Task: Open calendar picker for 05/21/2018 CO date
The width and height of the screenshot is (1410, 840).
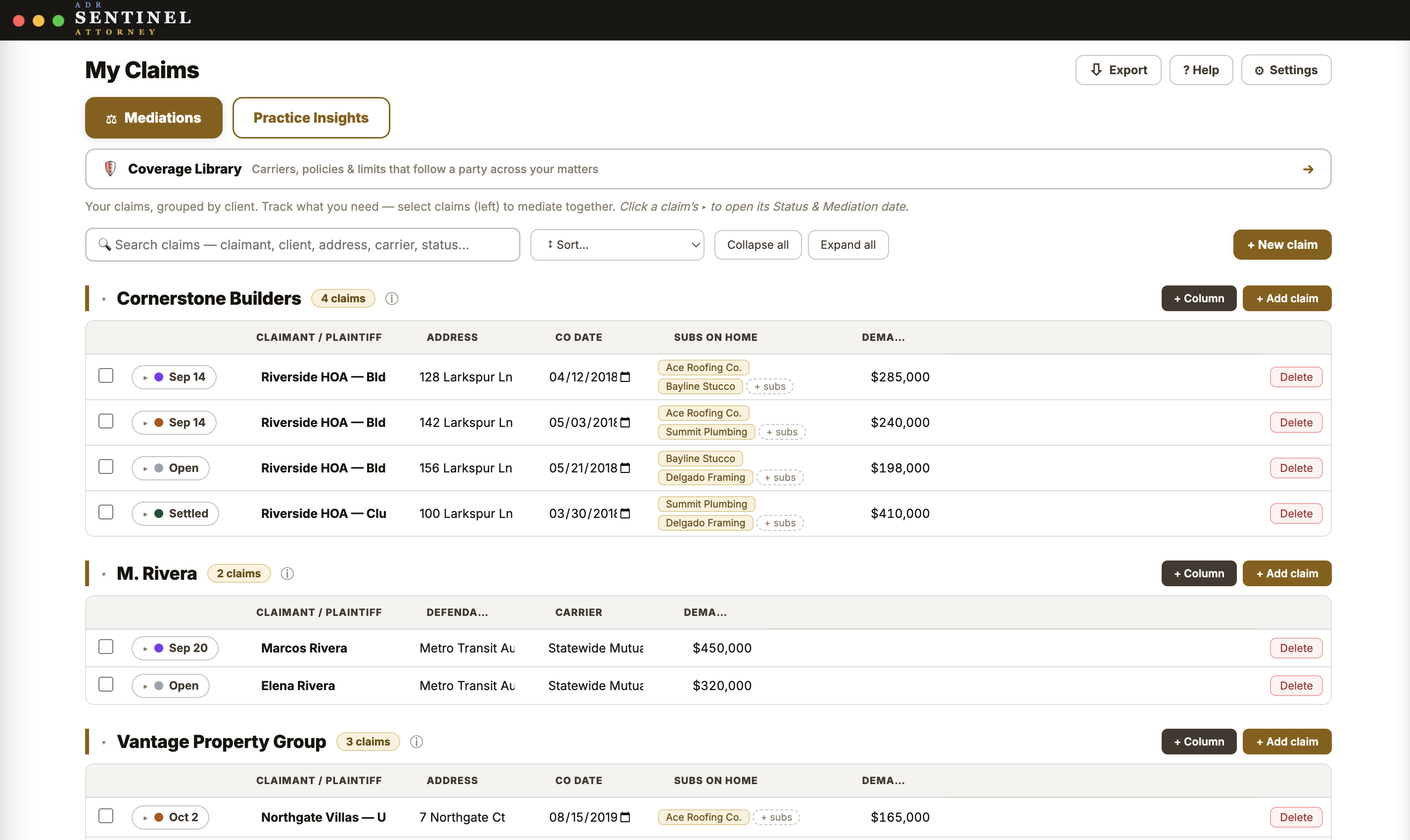Action: [625, 468]
